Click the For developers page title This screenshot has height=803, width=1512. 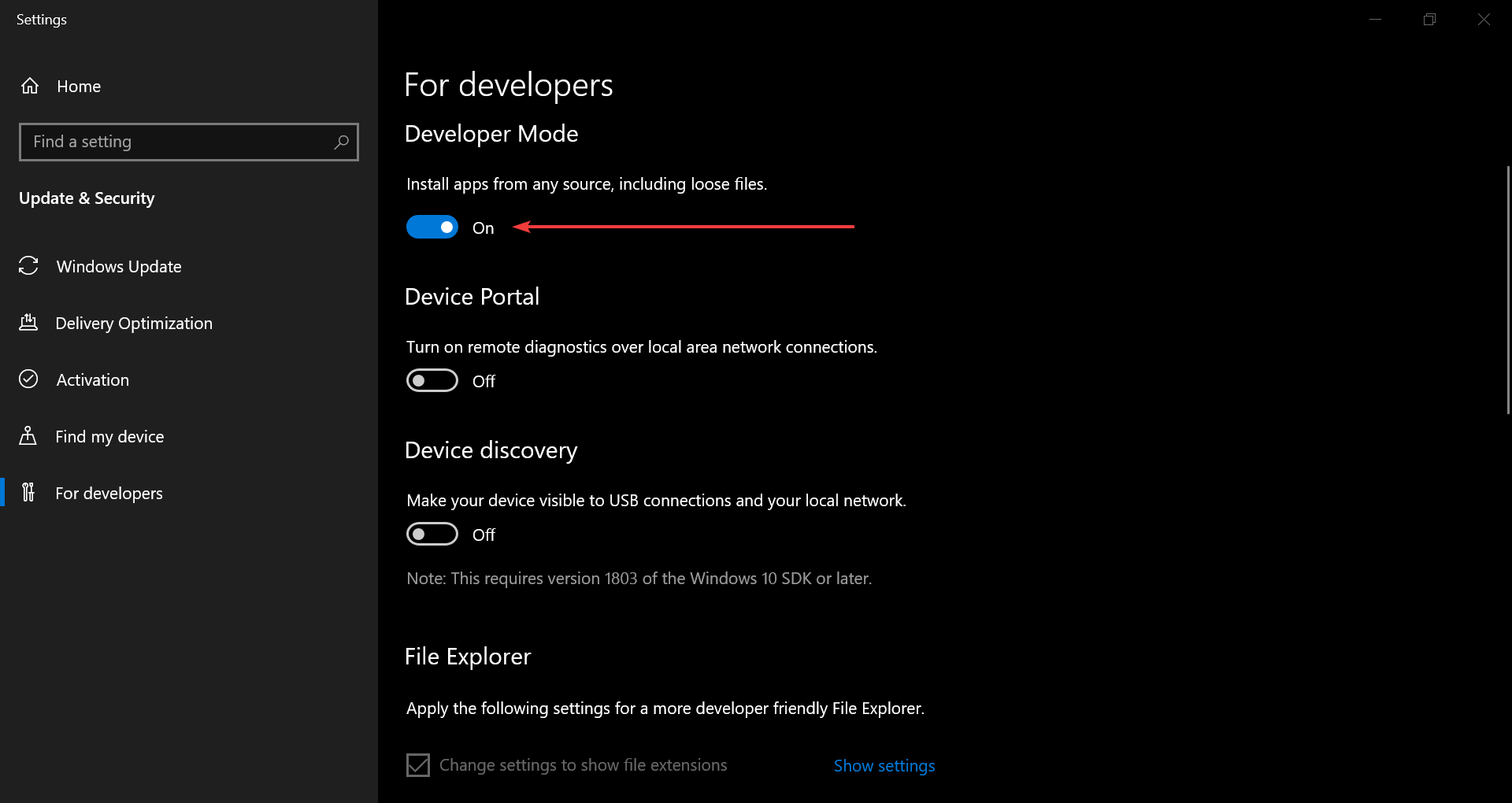point(509,85)
